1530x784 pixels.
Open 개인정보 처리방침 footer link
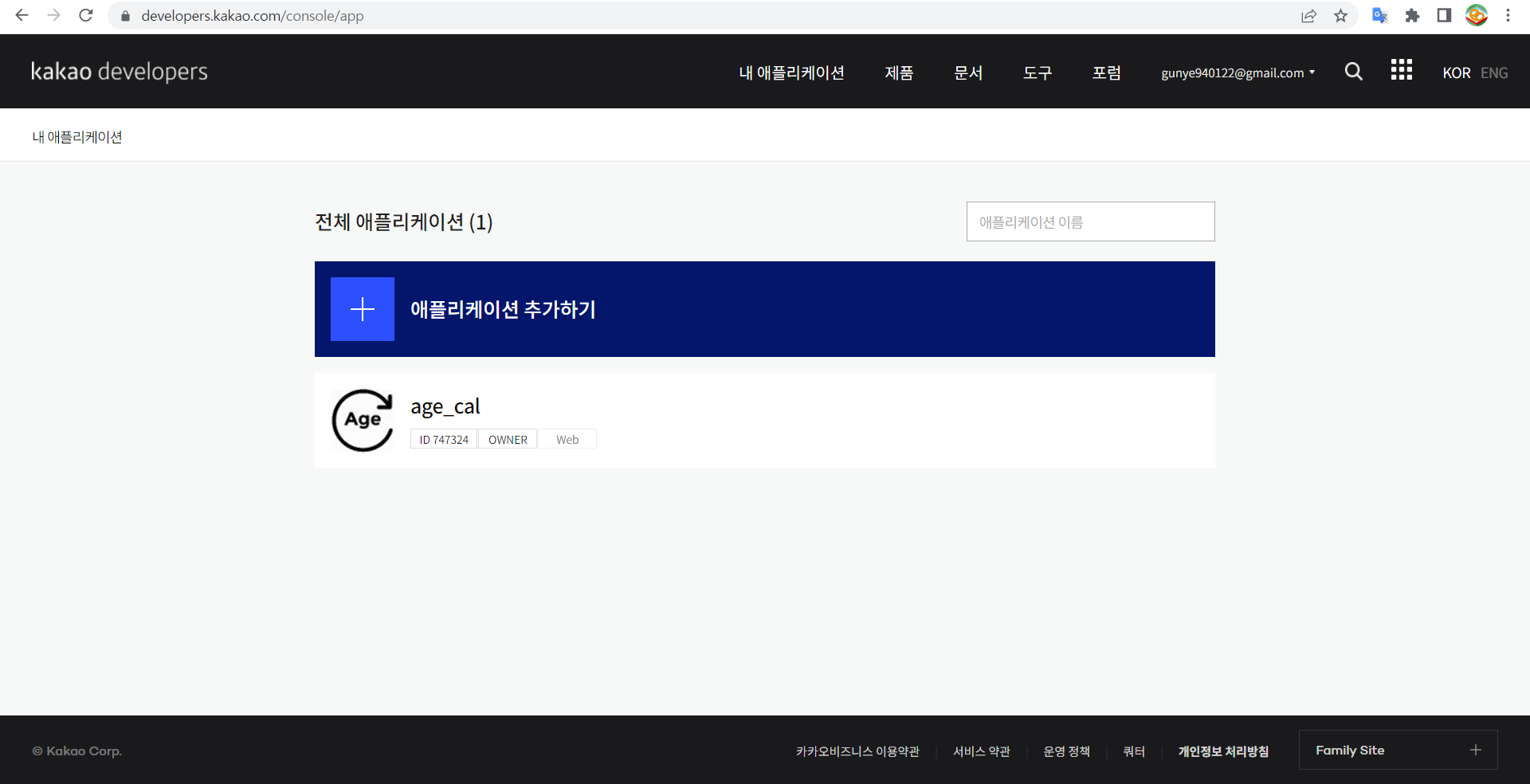click(x=1223, y=751)
